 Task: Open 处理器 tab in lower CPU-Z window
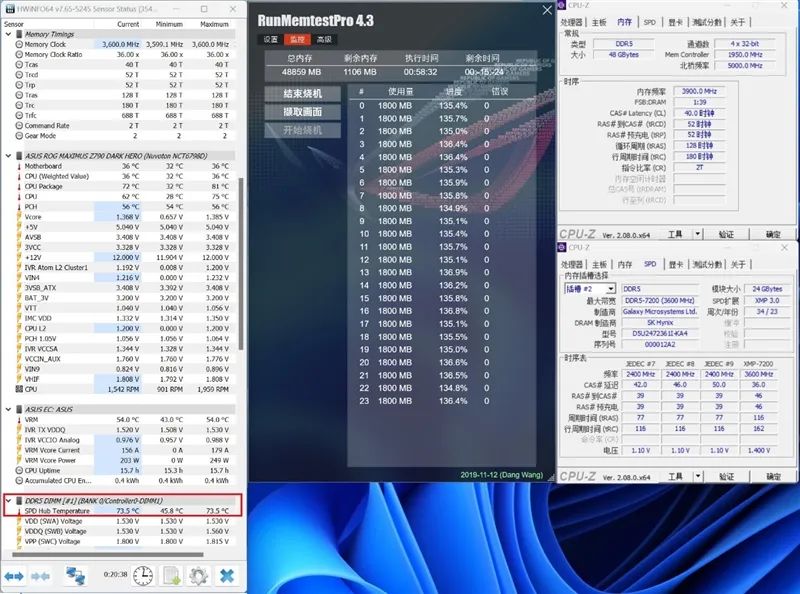pyautogui.click(x=571, y=264)
